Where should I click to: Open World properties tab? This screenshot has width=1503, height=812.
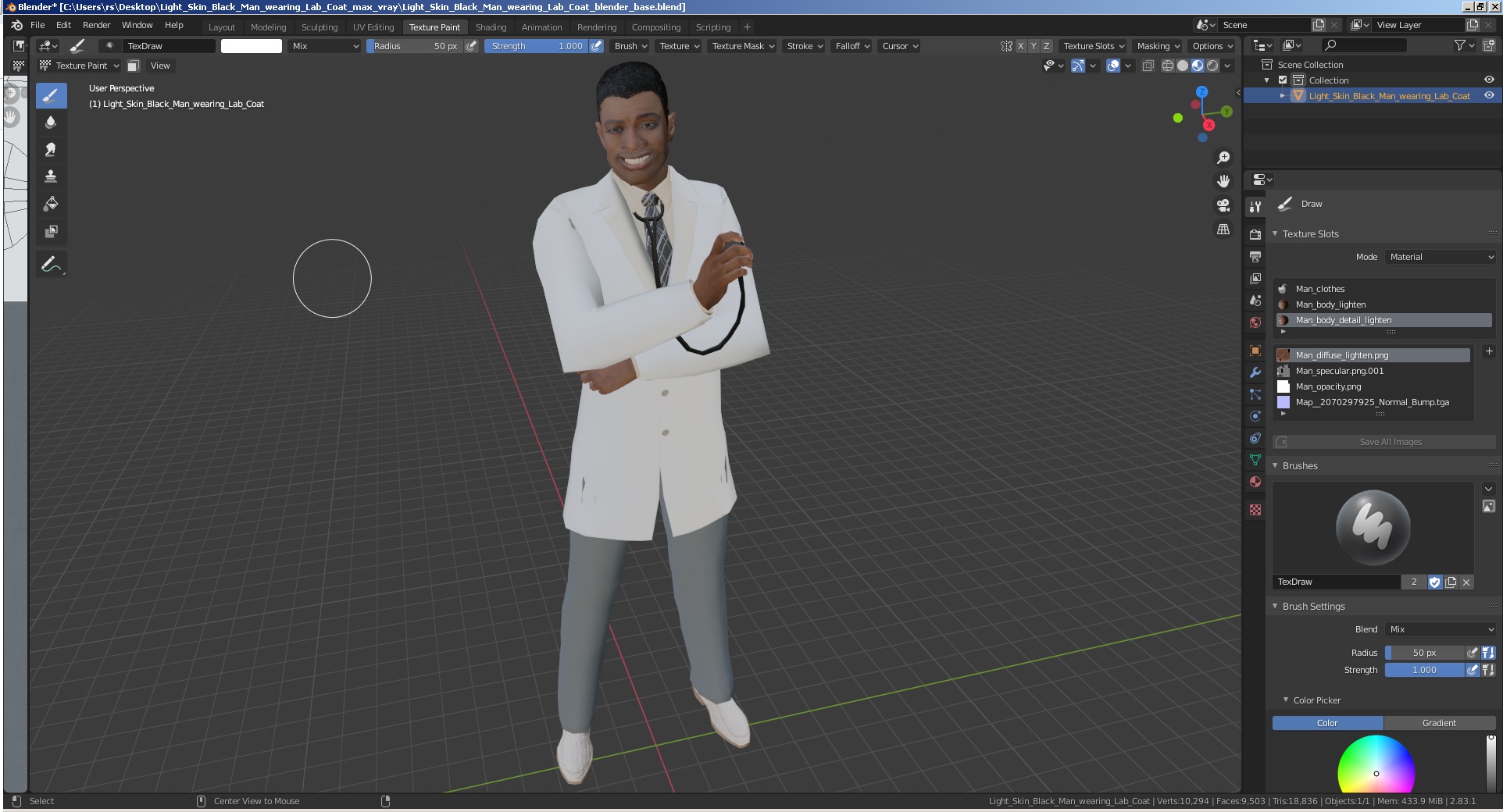pos(1255,322)
